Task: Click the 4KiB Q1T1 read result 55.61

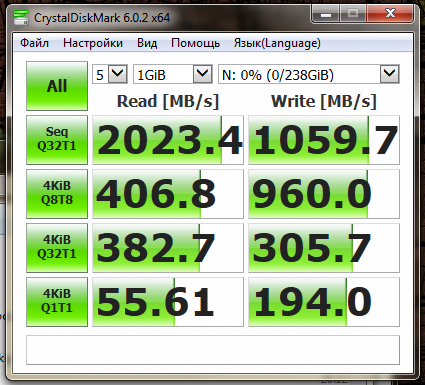Action: pyautogui.click(x=168, y=302)
